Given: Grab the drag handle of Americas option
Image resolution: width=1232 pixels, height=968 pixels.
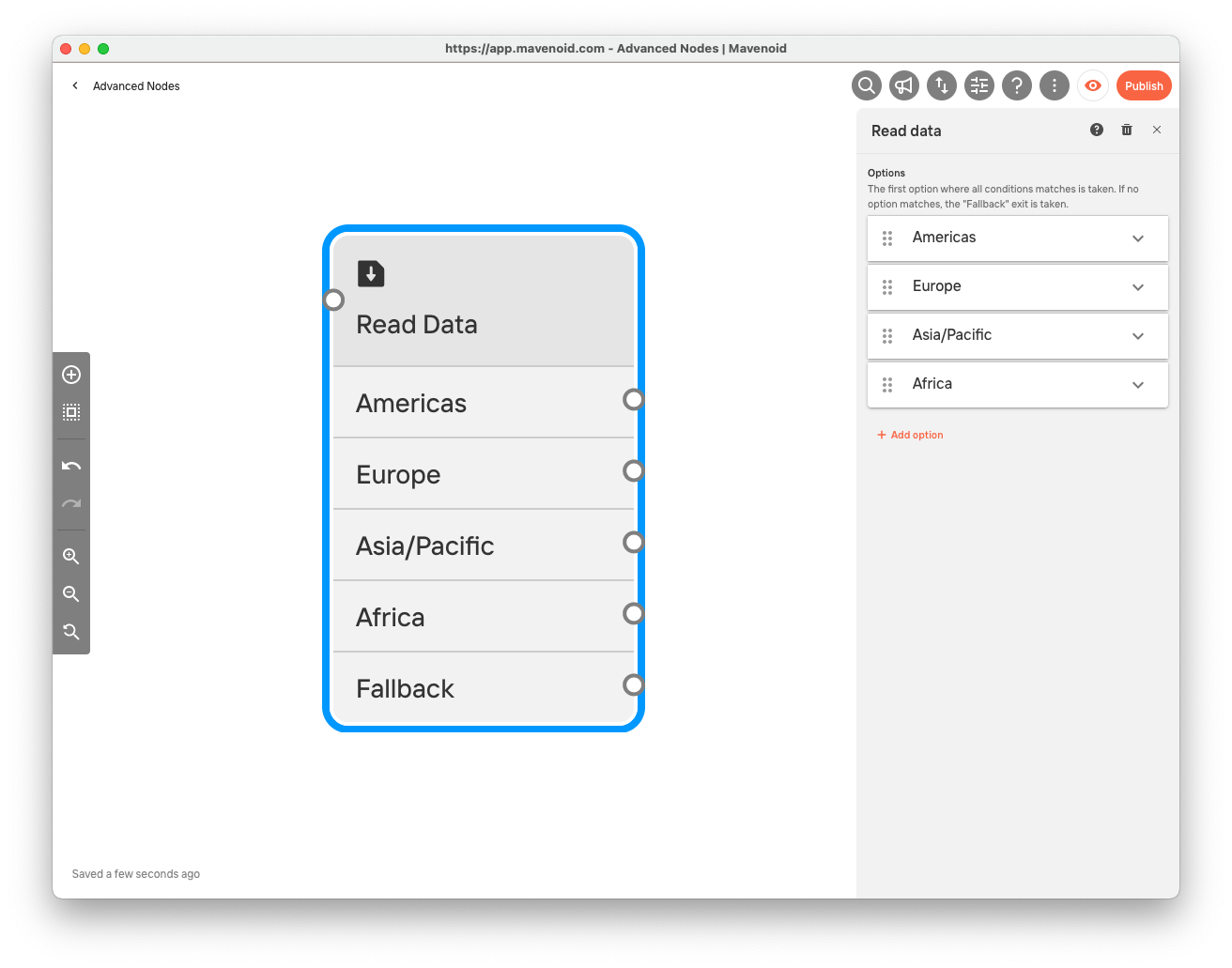Looking at the screenshot, I should click(887, 238).
